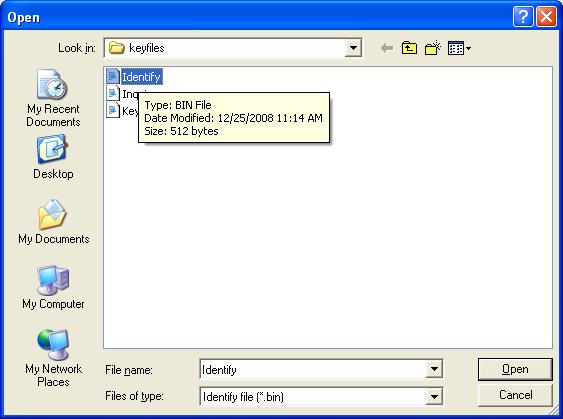
Task: Create a new folder with toolbar icon
Action: tap(433, 48)
